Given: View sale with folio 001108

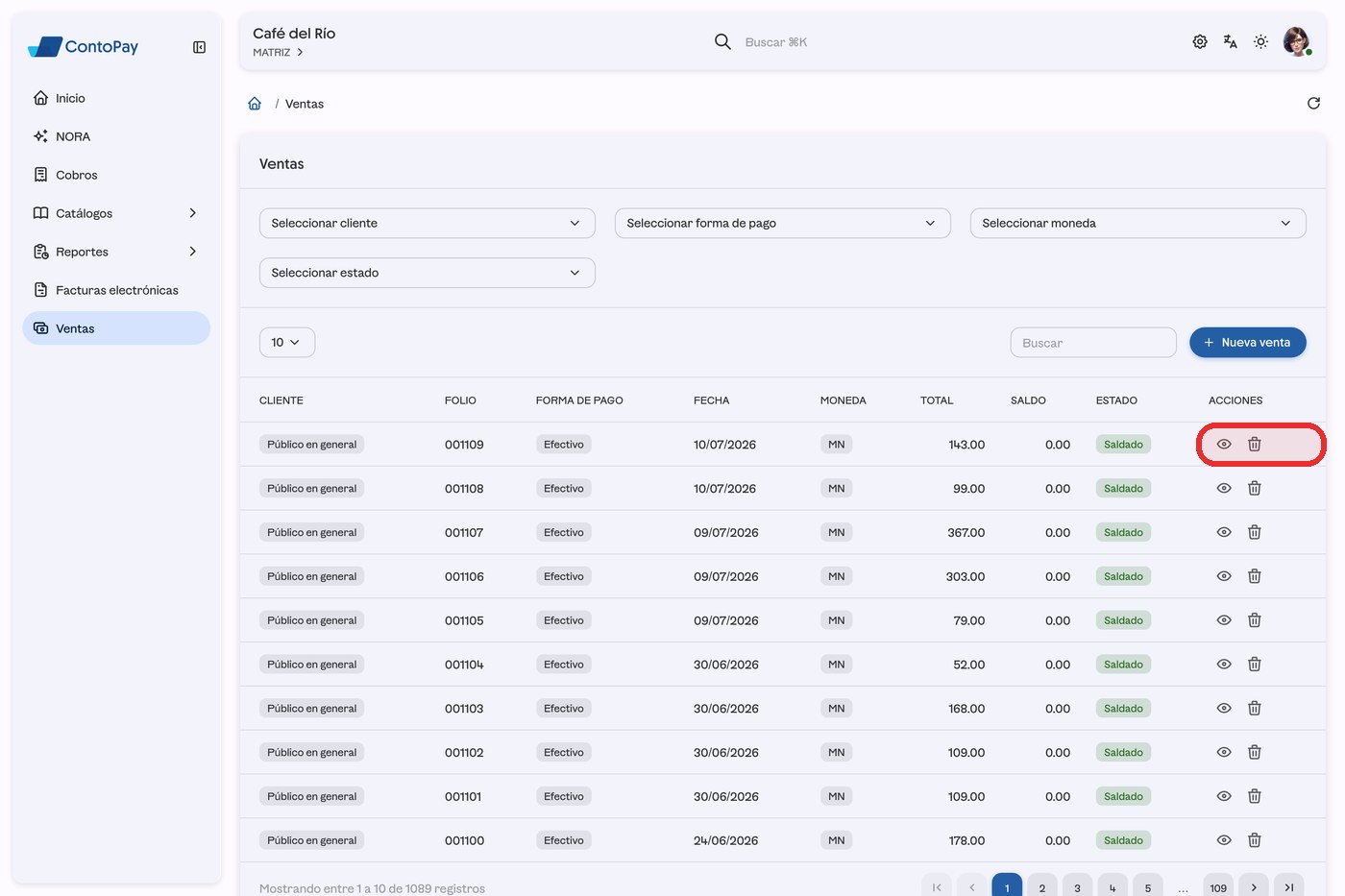Looking at the screenshot, I should coord(1224,489).
